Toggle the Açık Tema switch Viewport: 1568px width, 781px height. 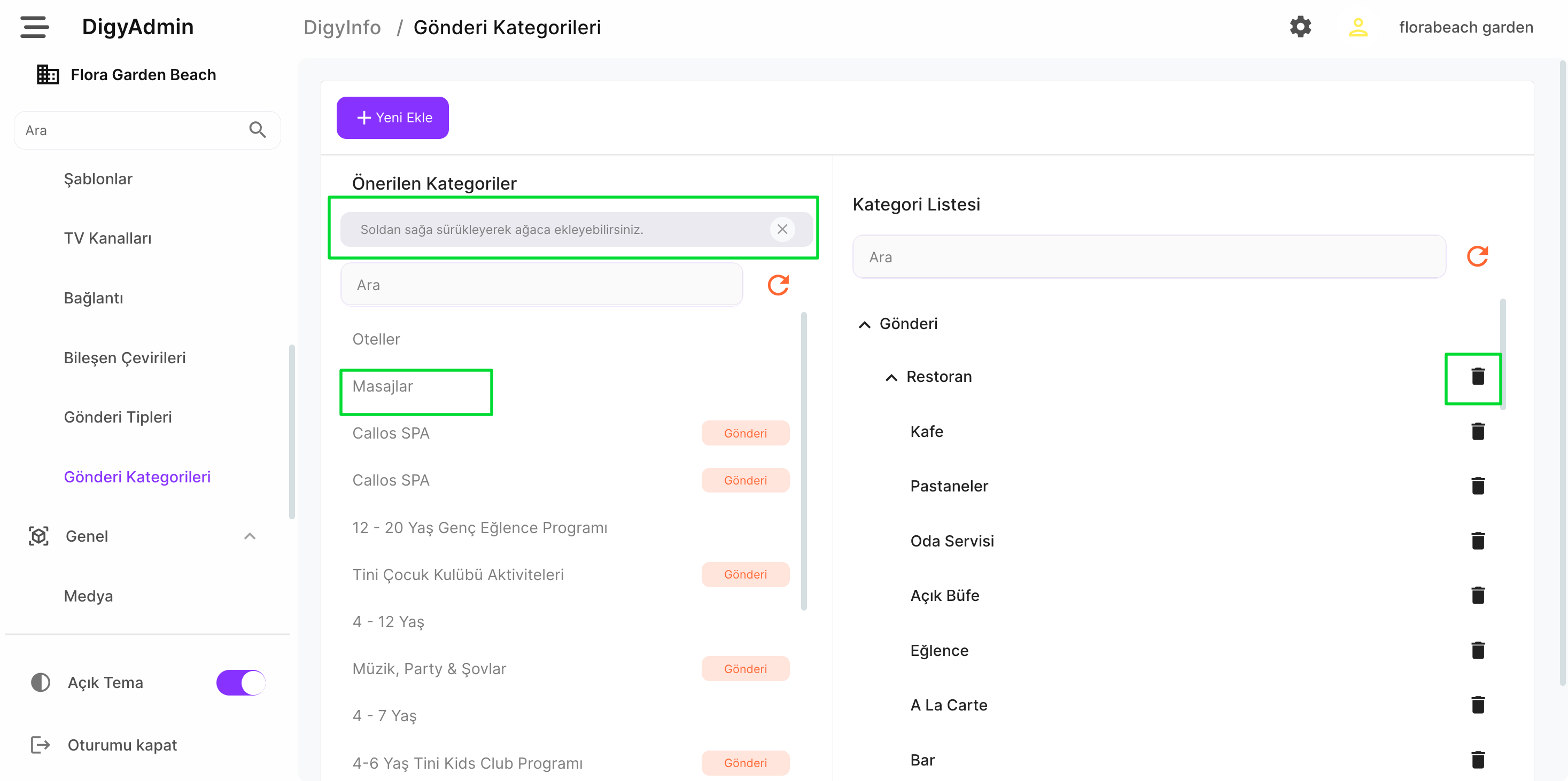tap(241, 683)
